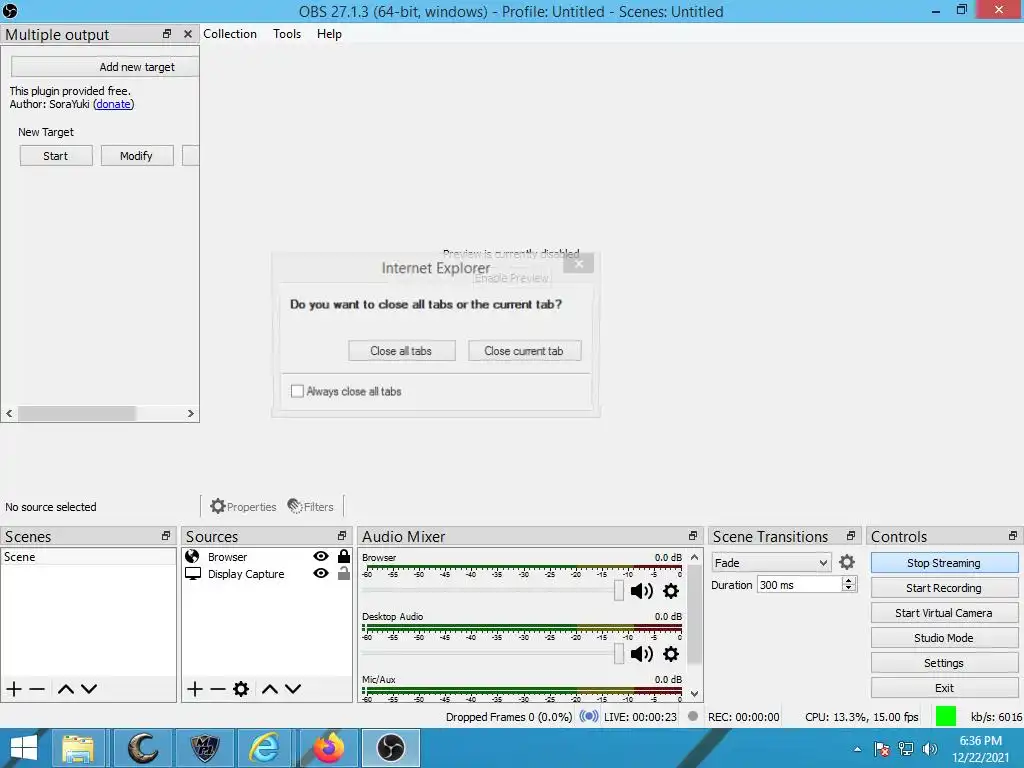Follow the donate link
Image resolution: width=1024 pixels, height=768 pixels.
(113, 104)
